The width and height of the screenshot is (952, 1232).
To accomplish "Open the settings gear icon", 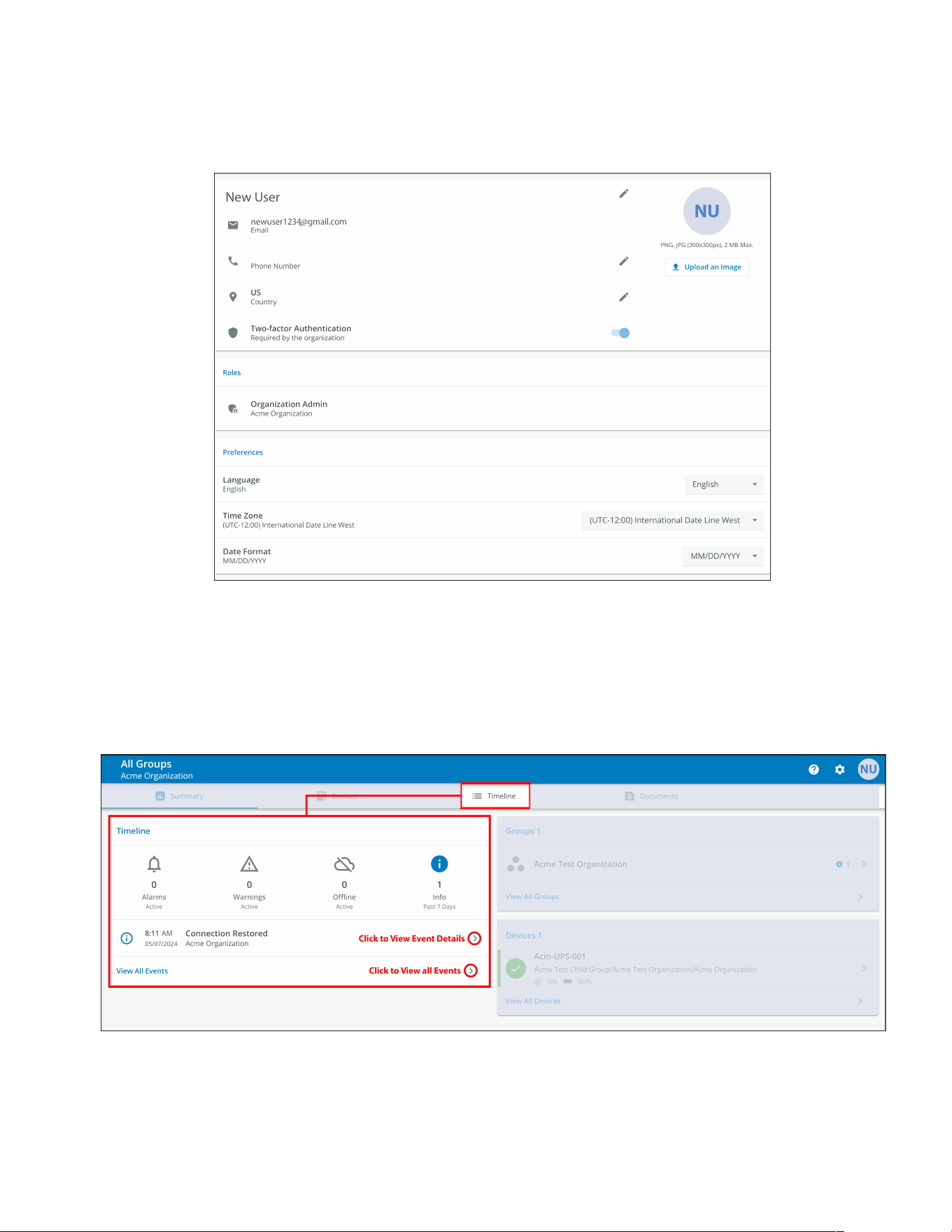I will point(839,770).
